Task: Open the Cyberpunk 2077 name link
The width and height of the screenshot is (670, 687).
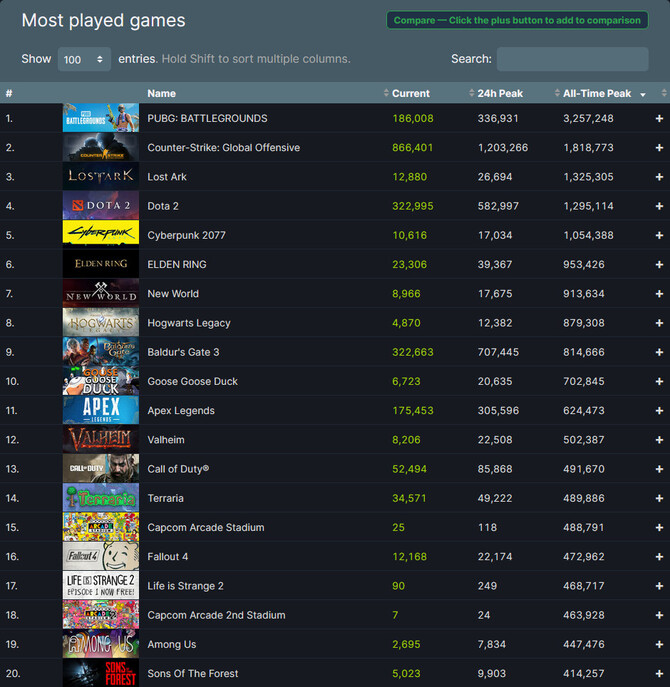Action: tap(187, 235)
